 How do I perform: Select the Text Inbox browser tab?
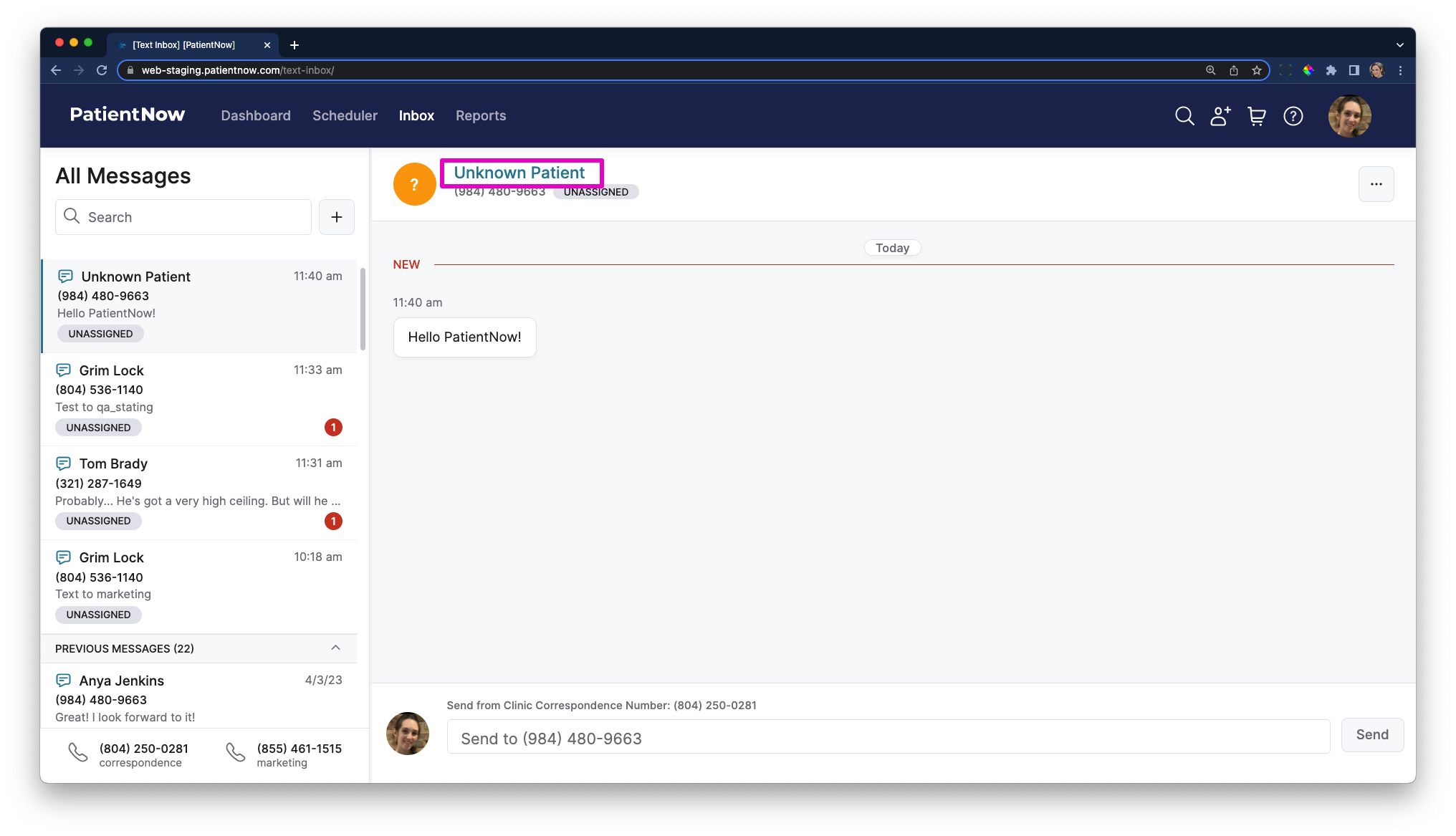click(192, 45)
